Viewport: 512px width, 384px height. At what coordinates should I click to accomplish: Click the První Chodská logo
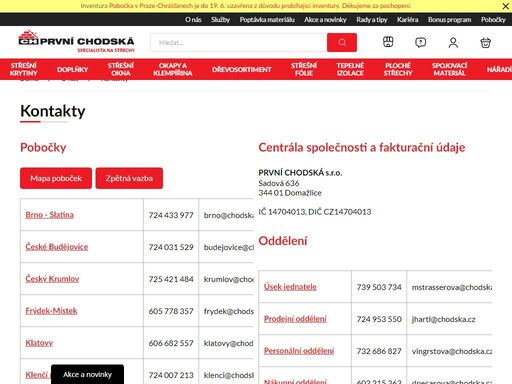(76, 41)
